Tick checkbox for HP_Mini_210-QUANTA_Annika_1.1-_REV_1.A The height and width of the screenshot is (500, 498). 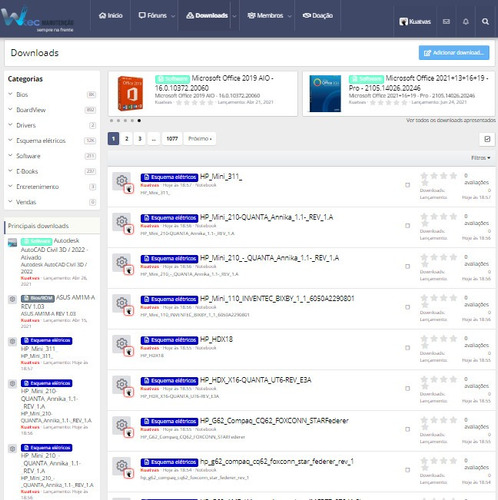(407, 225)
